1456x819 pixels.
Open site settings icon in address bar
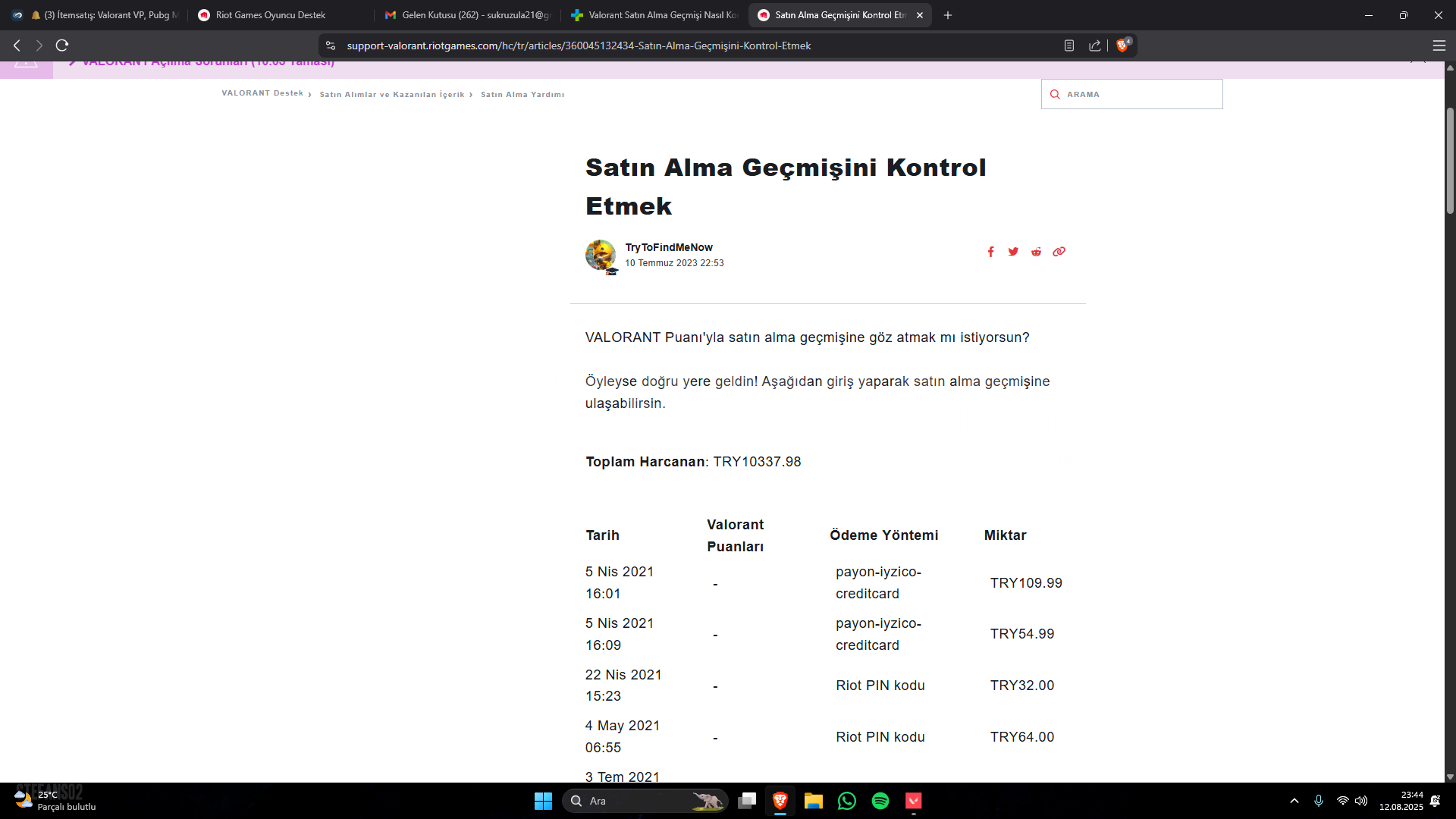pos(331,45)
